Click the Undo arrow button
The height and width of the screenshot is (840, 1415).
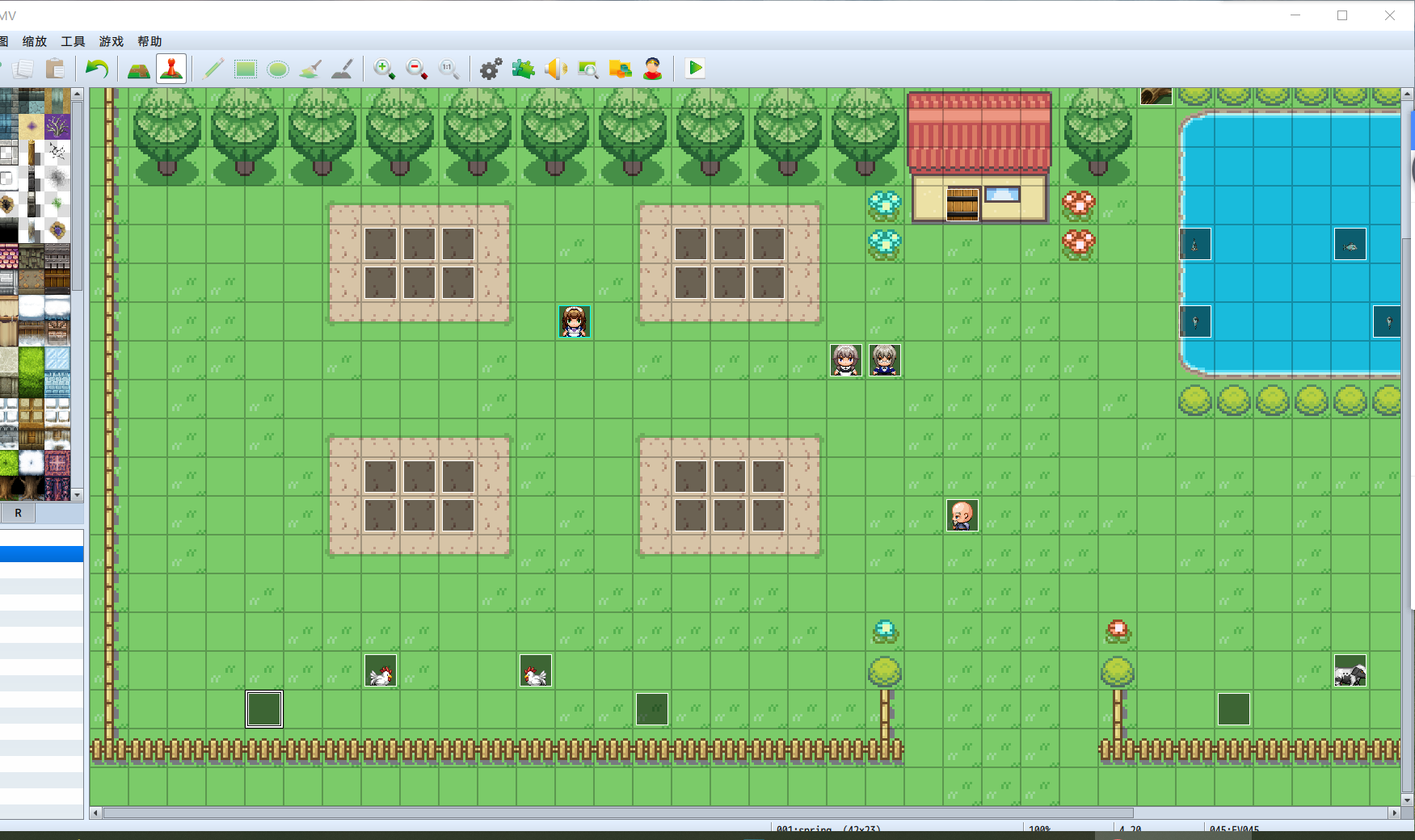(97, 69)
